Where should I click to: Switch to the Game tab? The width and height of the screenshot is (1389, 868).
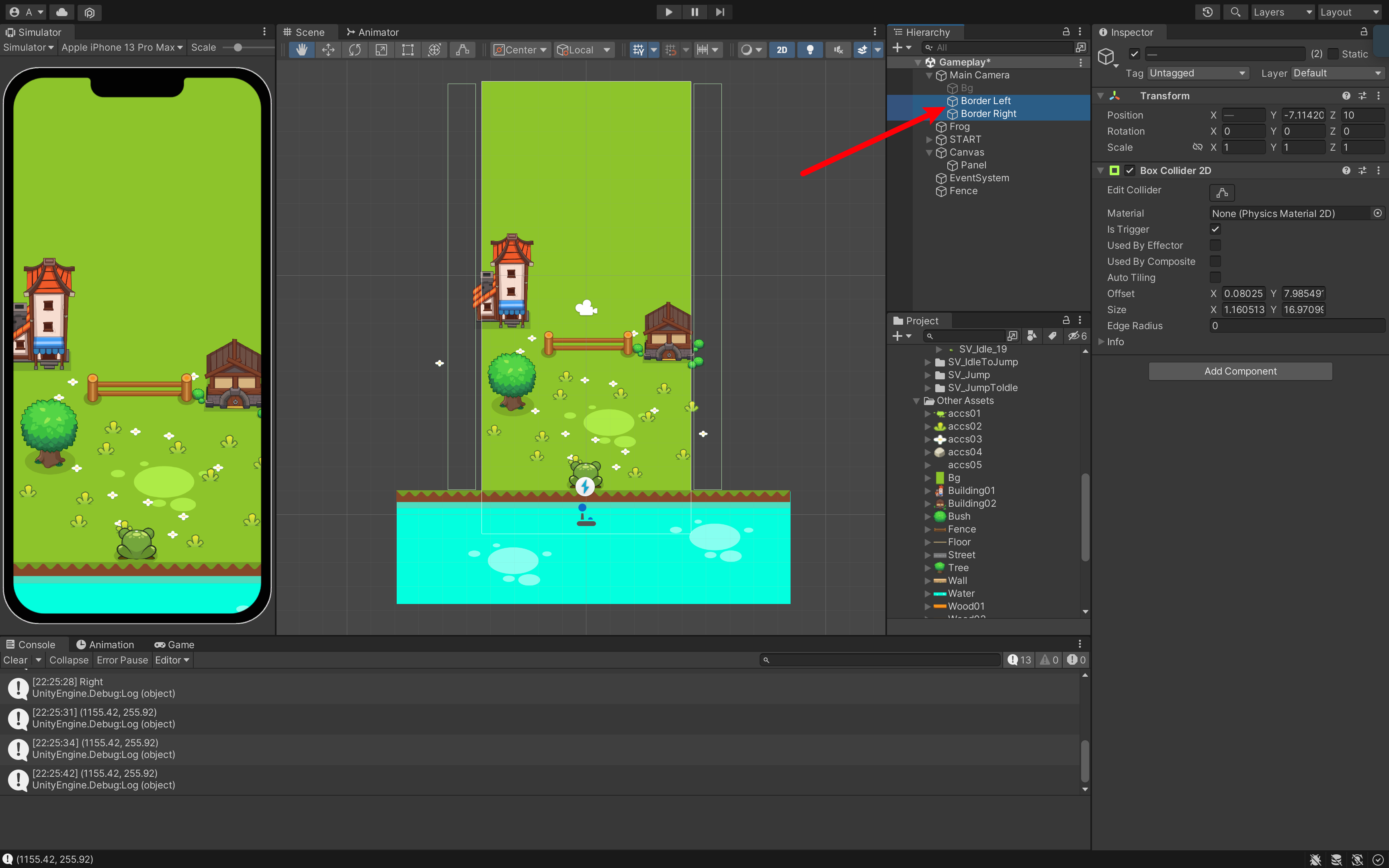pos(174,645)
